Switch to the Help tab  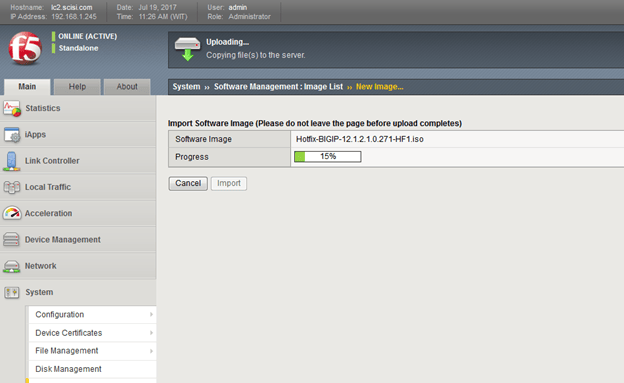77,87
